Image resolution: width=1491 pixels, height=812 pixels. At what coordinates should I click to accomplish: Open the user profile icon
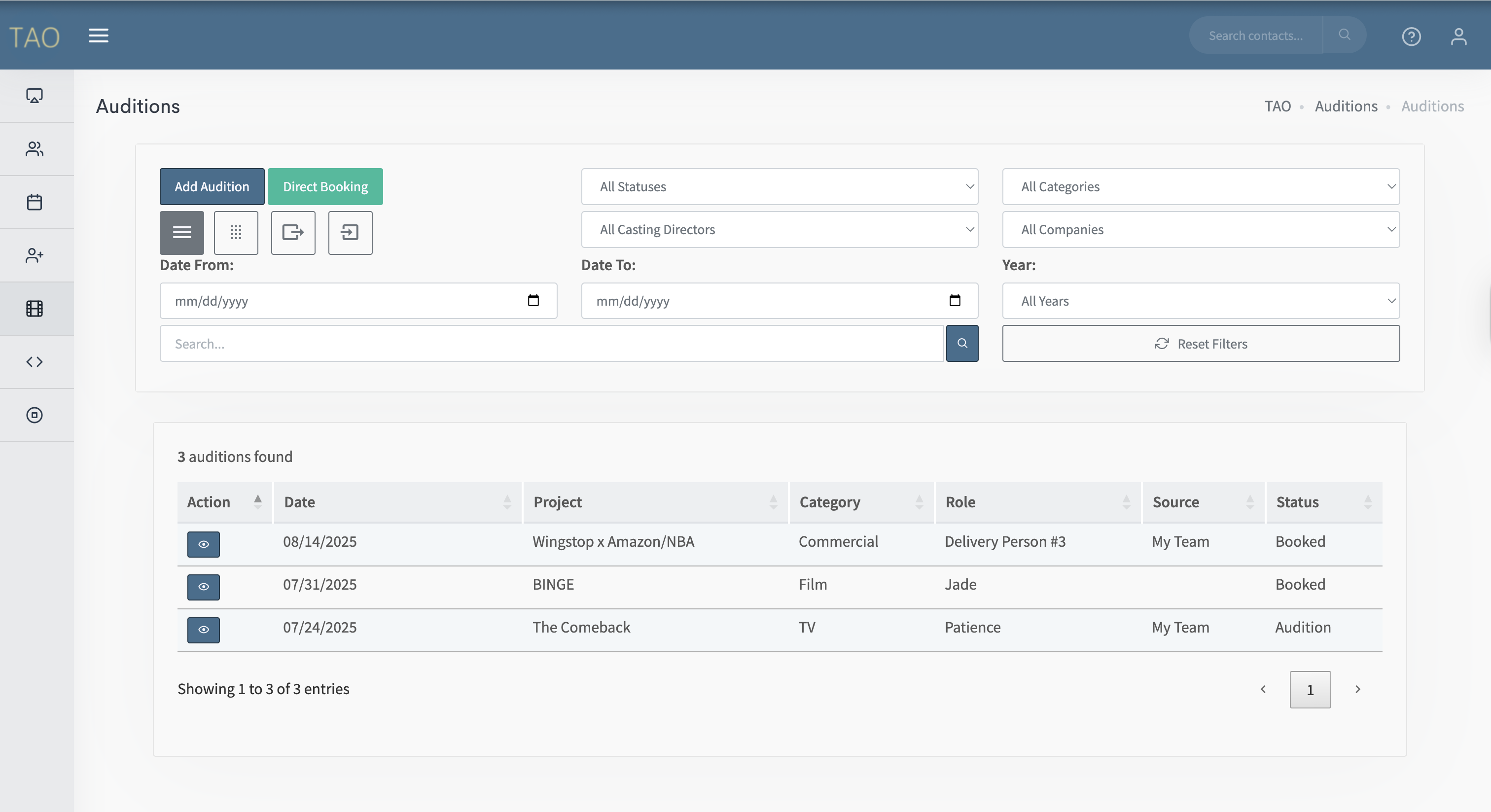pyautogui.click(x=1458, y=36)
